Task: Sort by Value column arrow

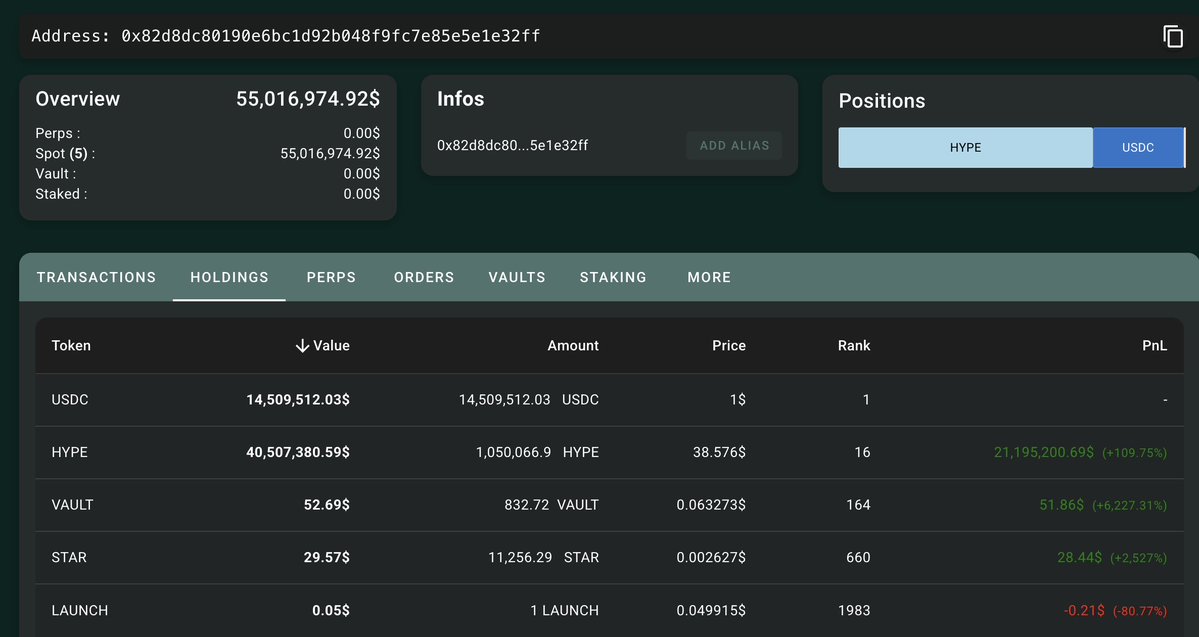Action: [x=302, y=346]
